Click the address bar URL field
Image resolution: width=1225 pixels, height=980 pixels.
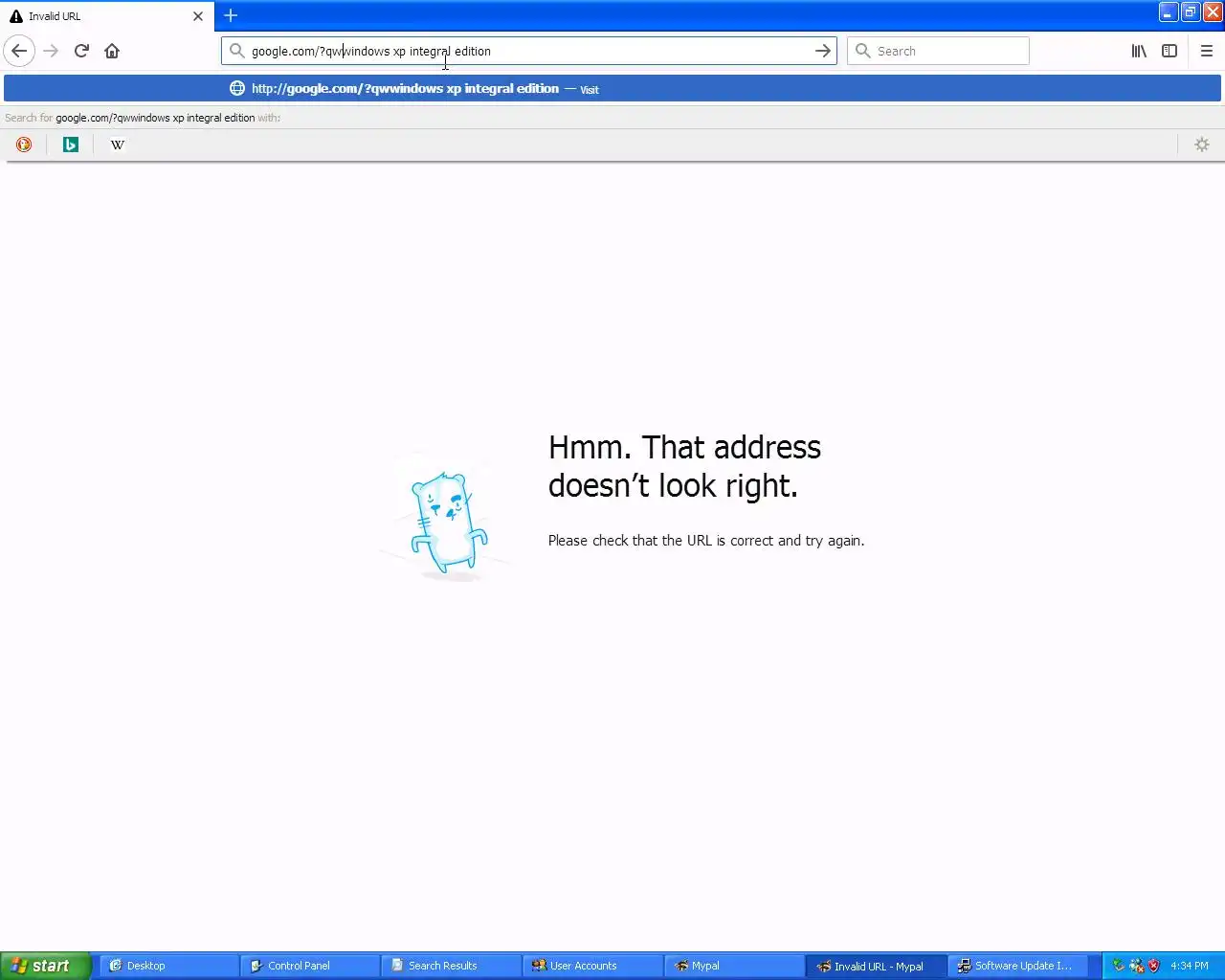(x=529, y=51)
